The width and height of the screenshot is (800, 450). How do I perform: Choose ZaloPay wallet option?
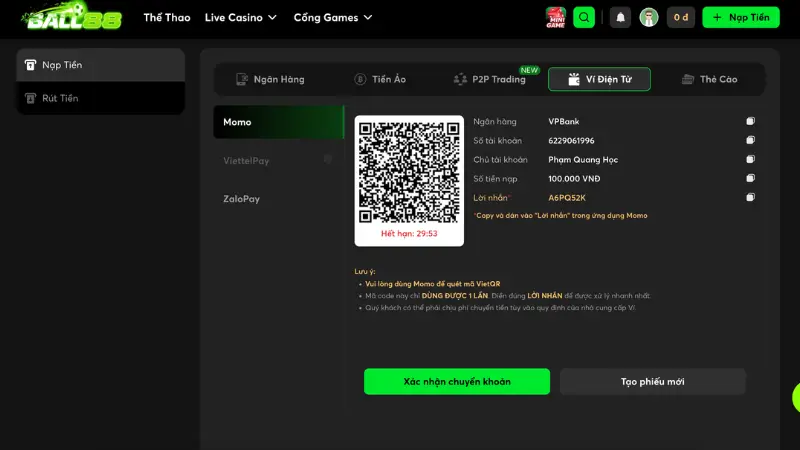click(x=242, y=199)
